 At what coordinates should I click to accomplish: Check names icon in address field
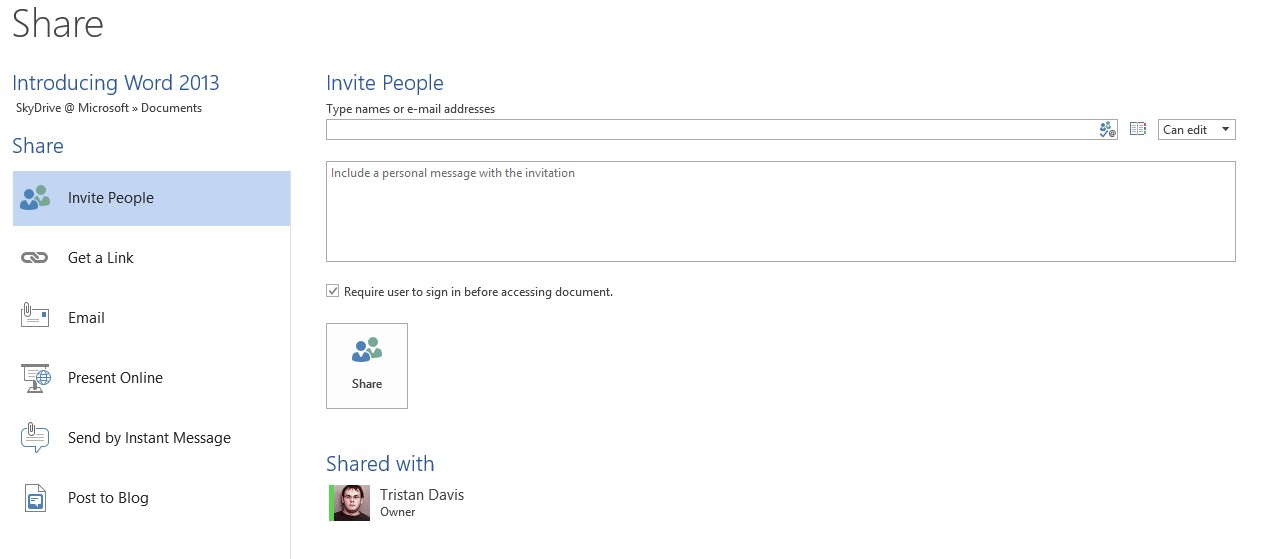click(1107, 129)
